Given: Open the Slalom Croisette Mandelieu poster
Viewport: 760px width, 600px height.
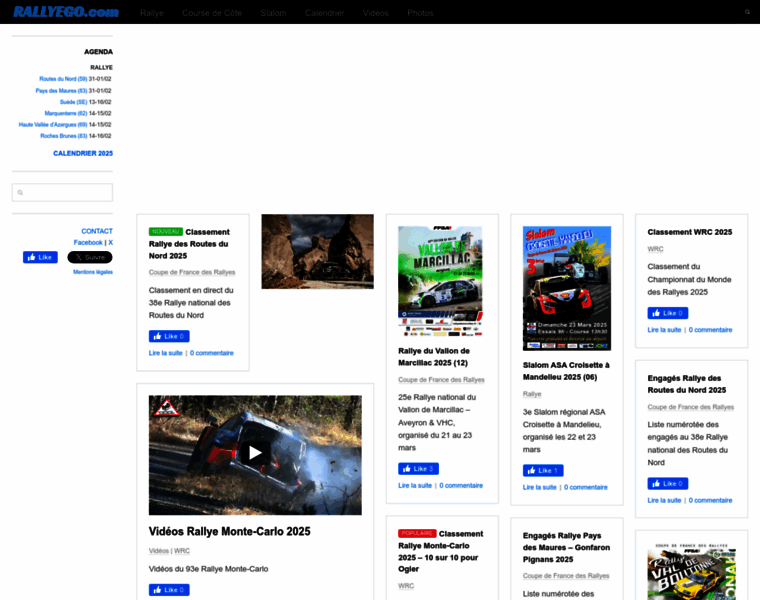Looking at the screenshot, I should 567,288.
